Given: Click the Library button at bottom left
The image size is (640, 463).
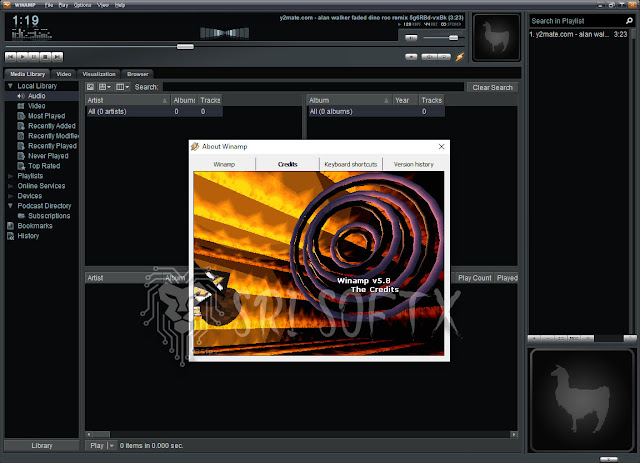Looking at the screenshot, I should [x=42, y=445].
